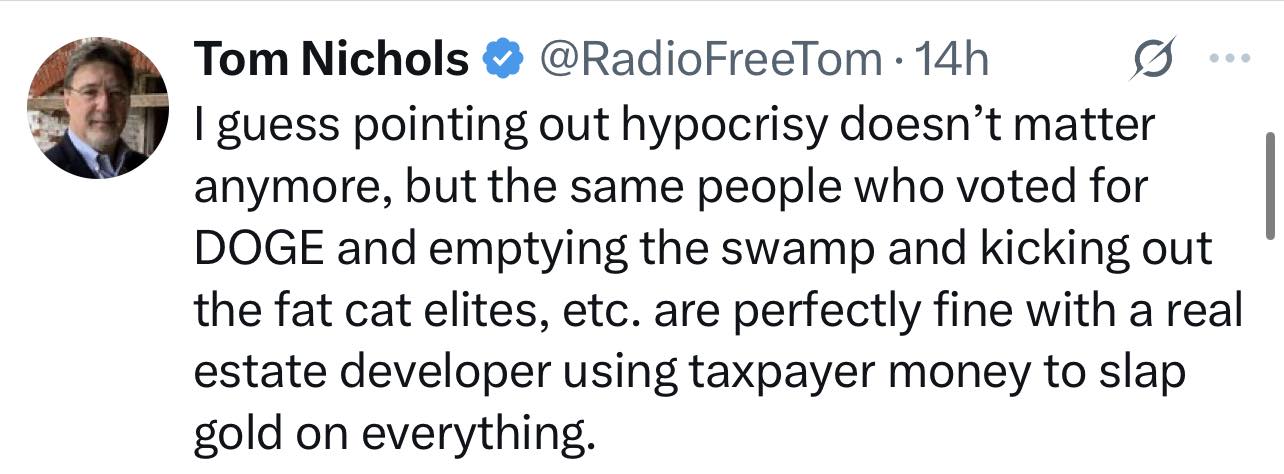Open Tom Nichols' profile picture
The height and width of the screenshot is (474, 1284).
(x=98, y=109)
